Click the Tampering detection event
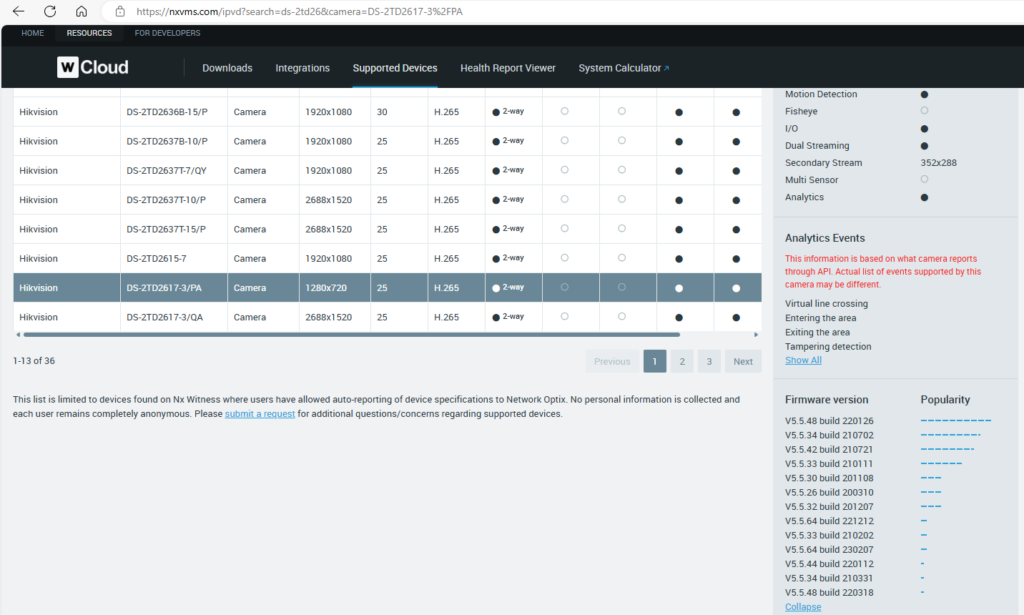 pos(827,347)
